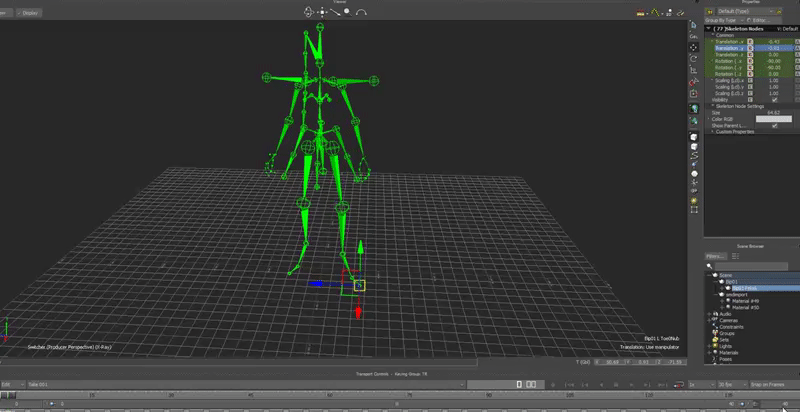This screenshot has height=412, width=800.
Task: Activate the Translate tool in side toolbar
Action: click(x=694, y=47)
